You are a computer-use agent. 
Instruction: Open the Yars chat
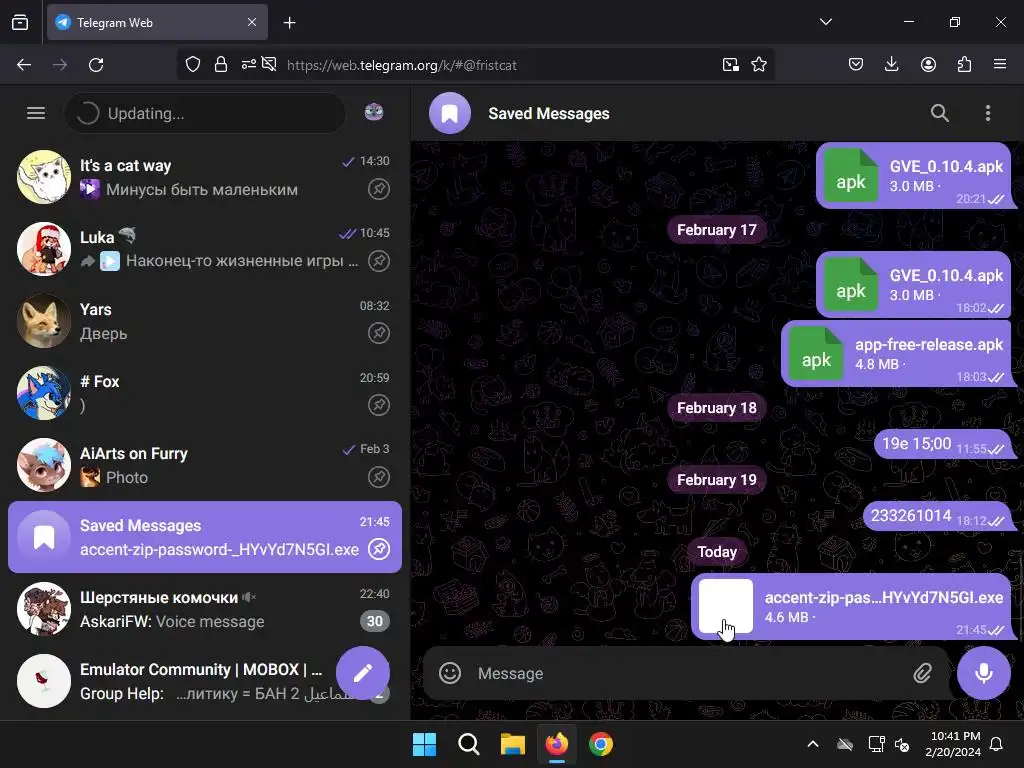click(x=204, y=321)
